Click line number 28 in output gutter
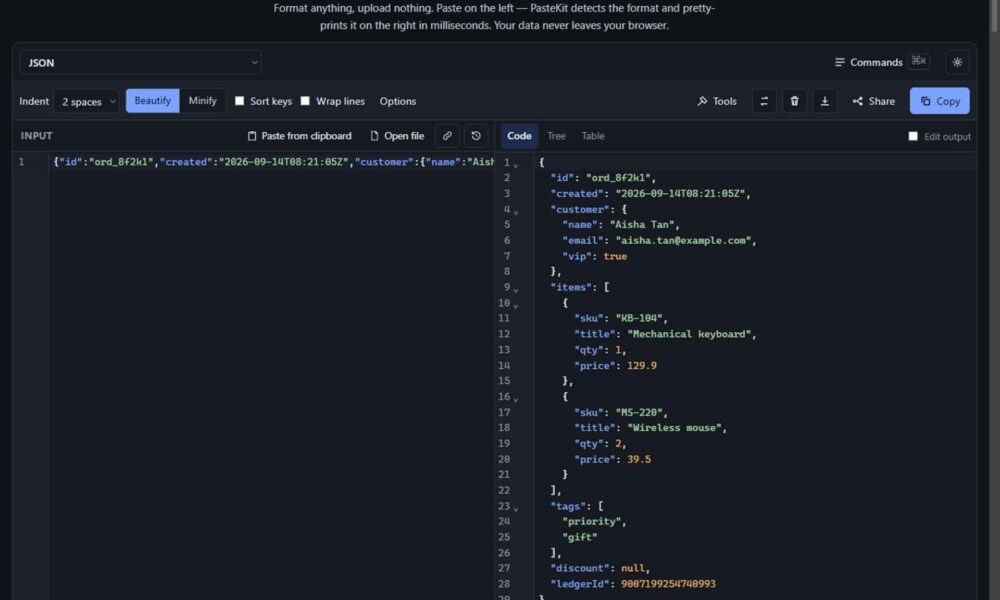Screen dimensions: 1000x600 click(504, 584)
